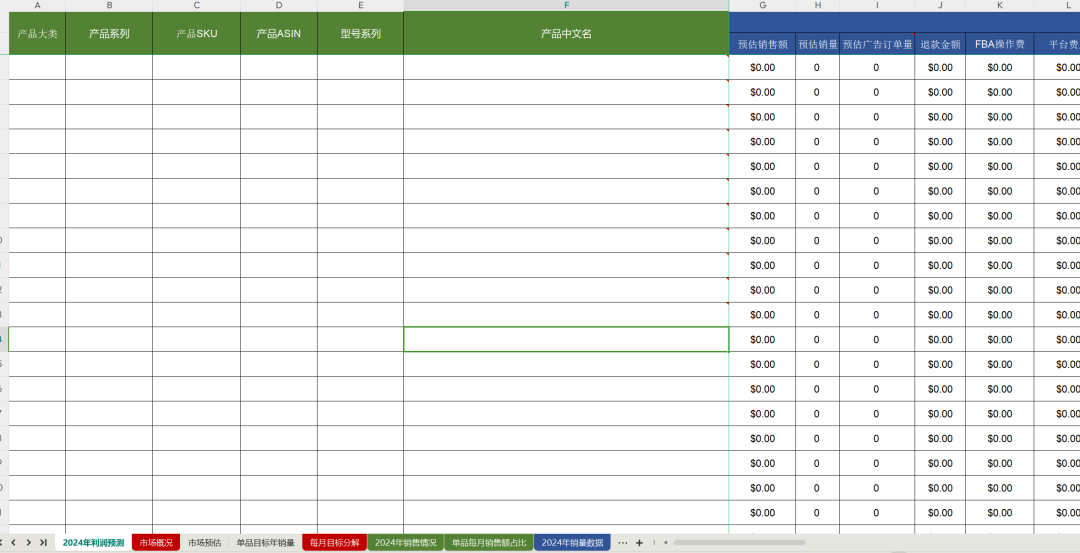The image size is (1080, 553).
Task: Select column B header
Action: click(109, 6)
